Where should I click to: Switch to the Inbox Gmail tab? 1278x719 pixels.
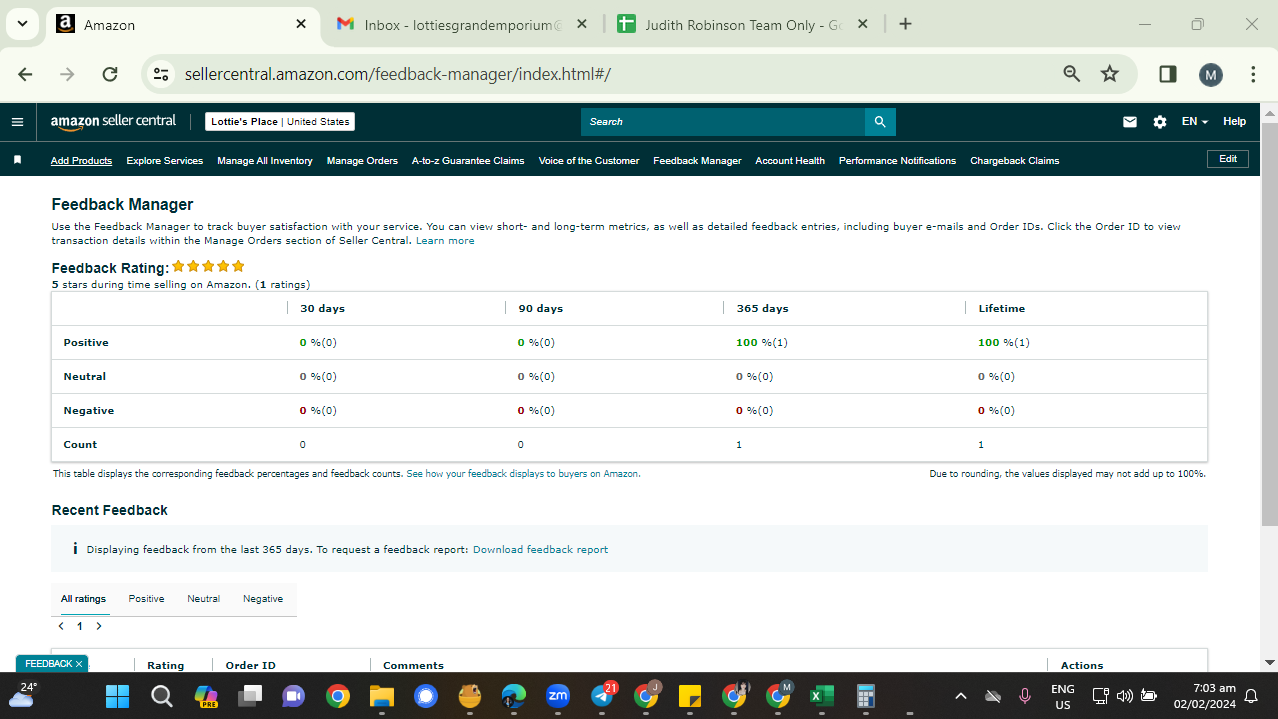[x=462, y=24]
